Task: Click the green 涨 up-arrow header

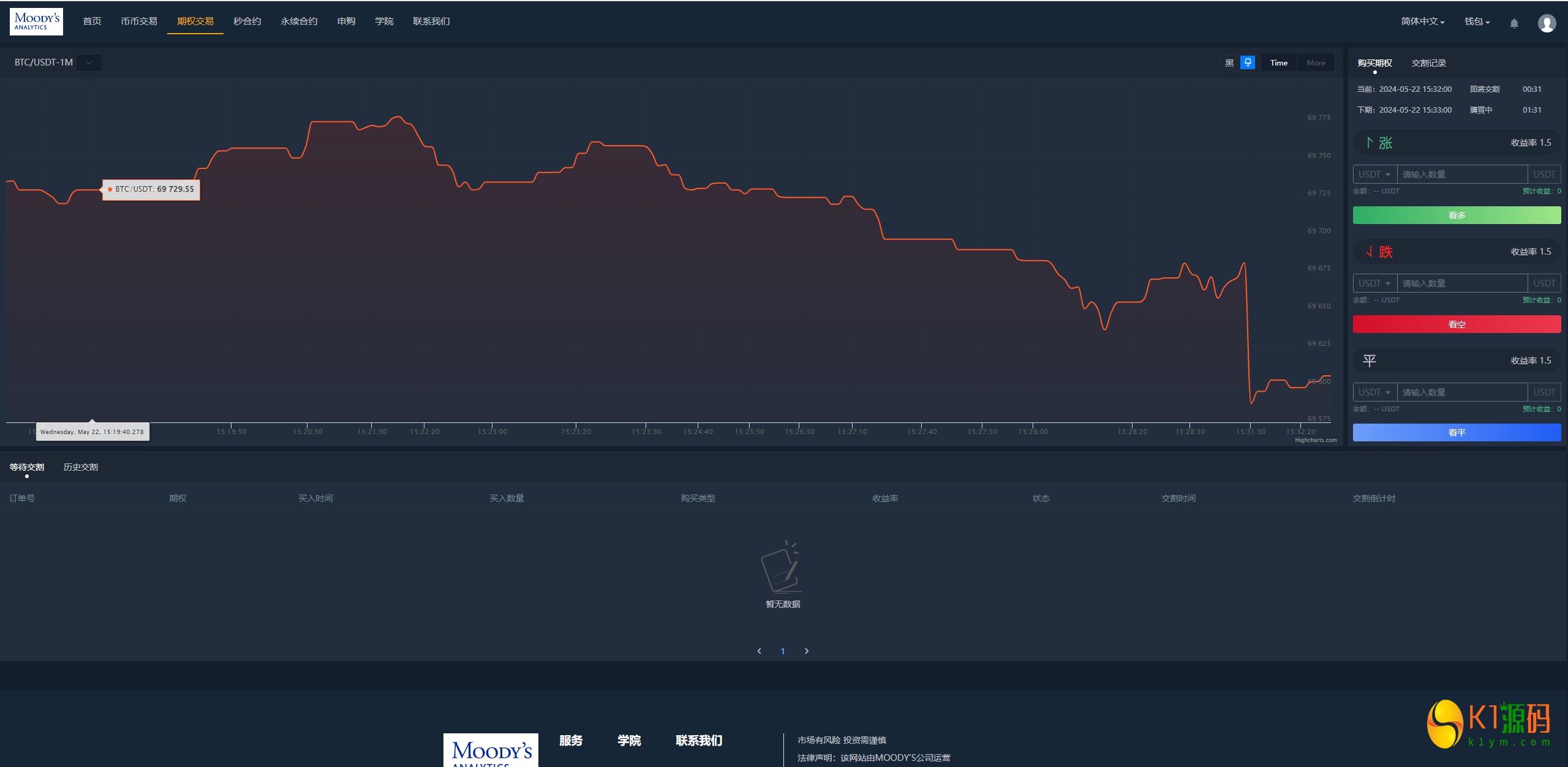Action: click(x=1380, y=143)
